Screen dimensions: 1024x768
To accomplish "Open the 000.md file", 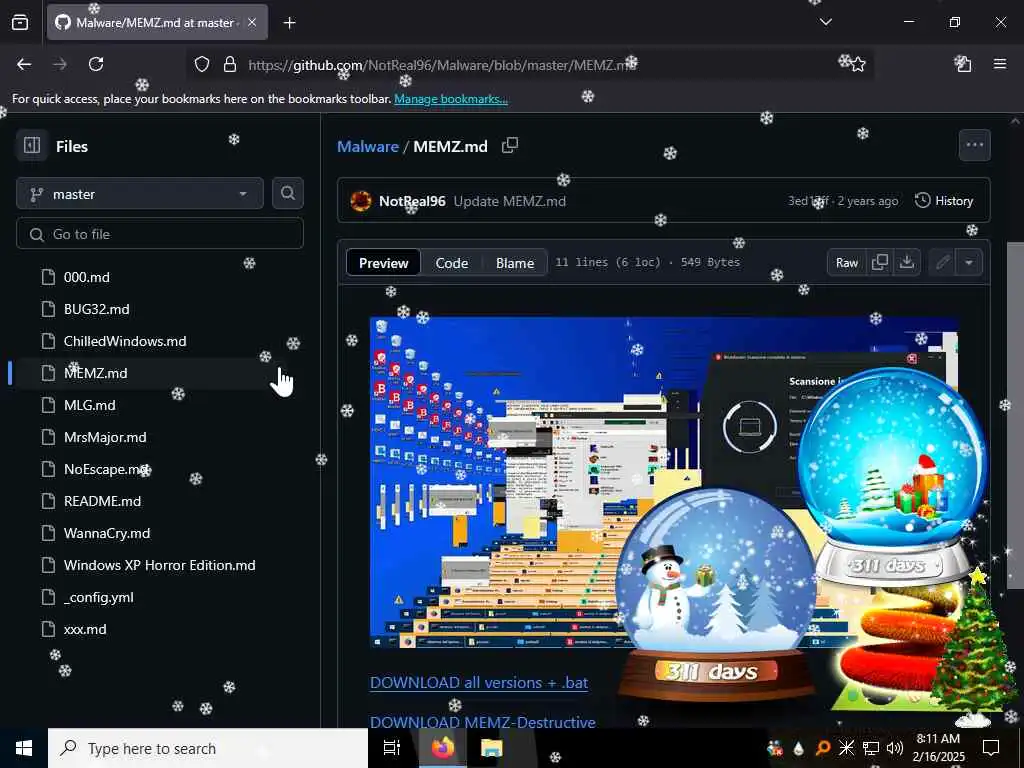I will 87,277.
